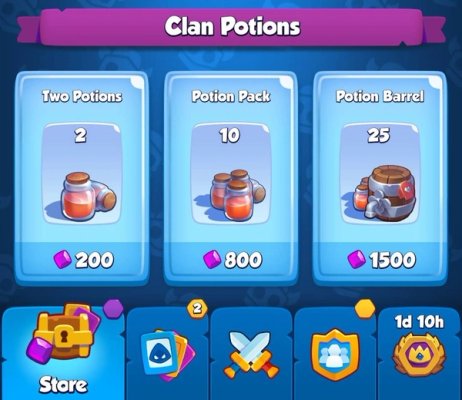Buy Potion Barrel for 1500 gems
This screenshot has height=400, width=462.
pyautogui.click(x=381, y=260)
